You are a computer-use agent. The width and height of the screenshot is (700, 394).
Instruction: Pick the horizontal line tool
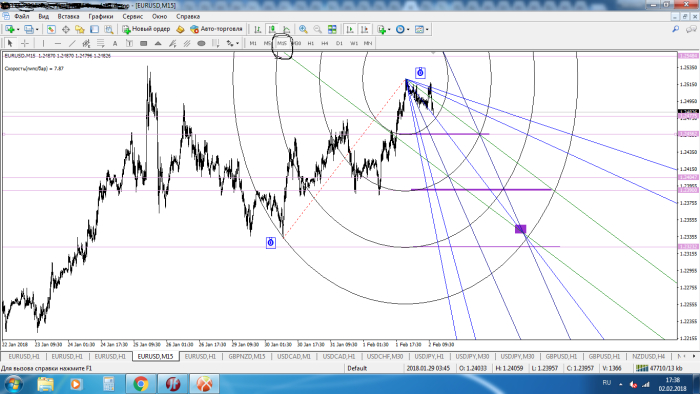click(58, 43)
